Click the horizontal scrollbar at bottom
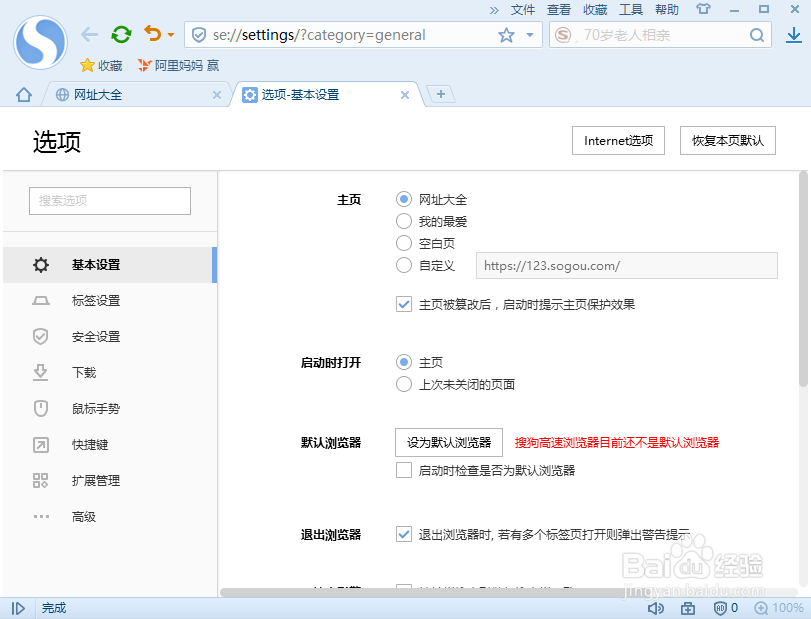Screen dimensions: 811x619 tap(422, 592)
